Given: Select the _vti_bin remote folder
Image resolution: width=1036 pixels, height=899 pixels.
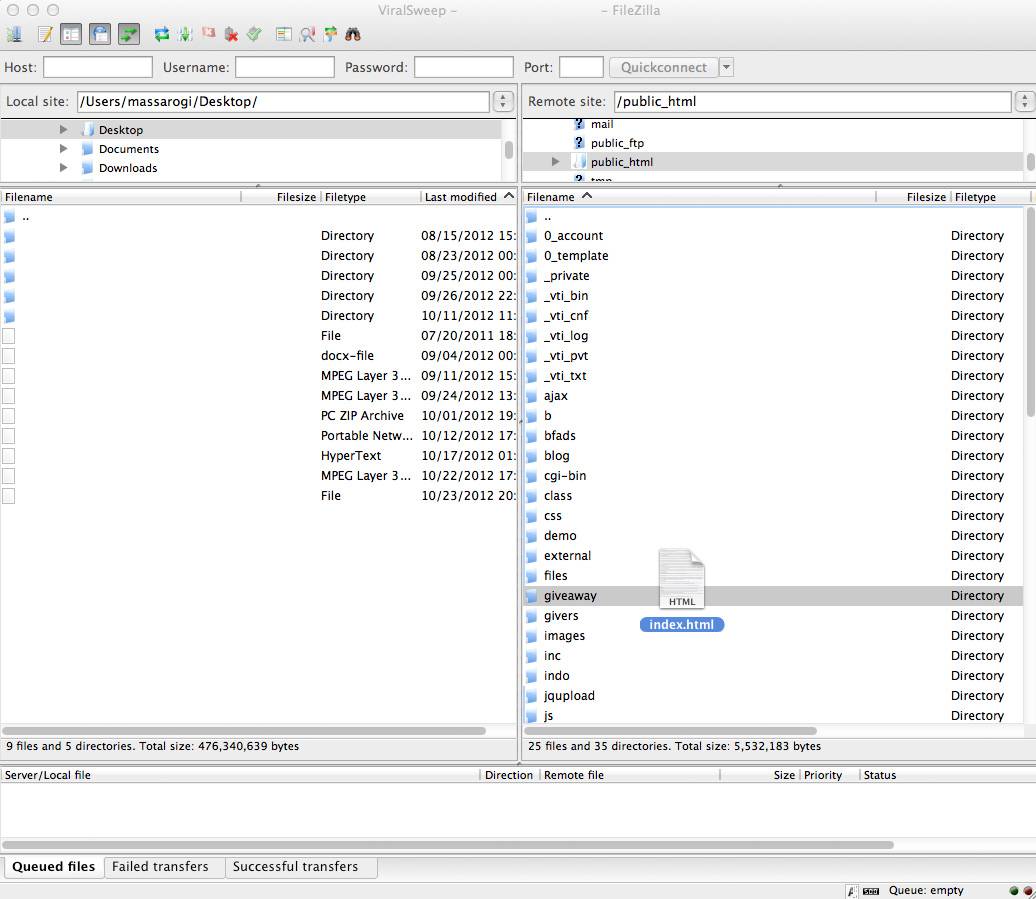Looking at the screenshot, I should point(773,296).
